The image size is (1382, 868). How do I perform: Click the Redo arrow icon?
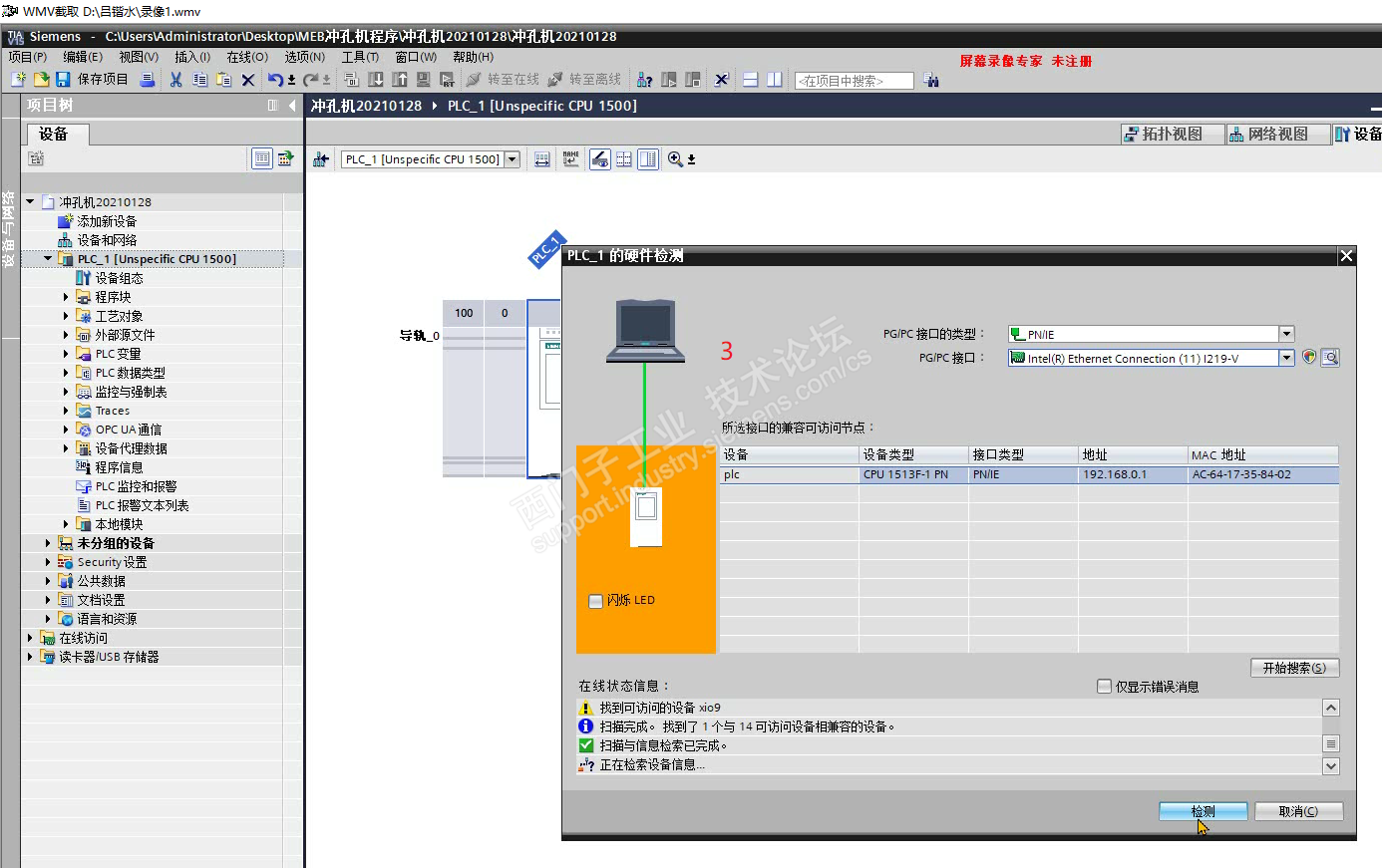coord(311,80)
